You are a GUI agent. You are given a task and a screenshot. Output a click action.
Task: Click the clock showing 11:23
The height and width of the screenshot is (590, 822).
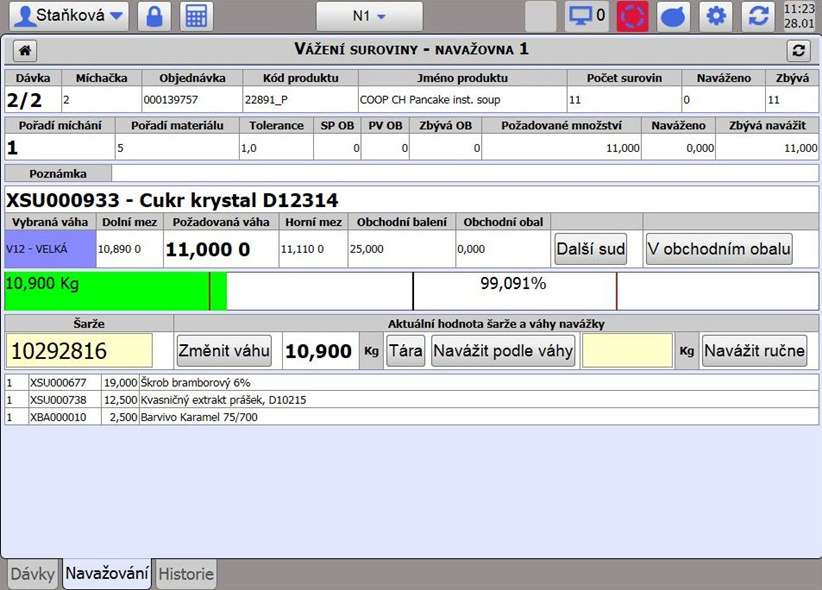799,9
